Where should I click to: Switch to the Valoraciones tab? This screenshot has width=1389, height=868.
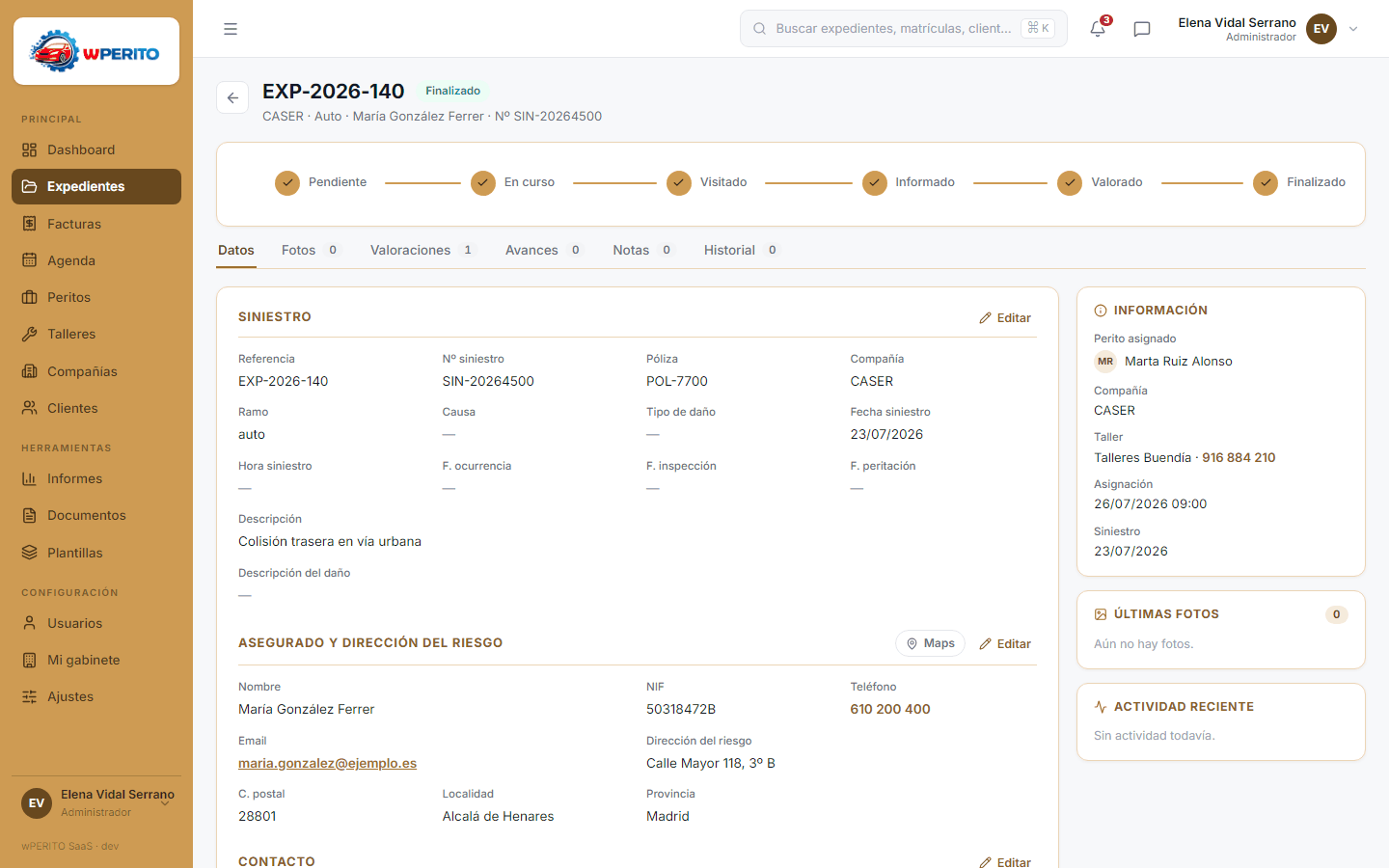[422, 250]
